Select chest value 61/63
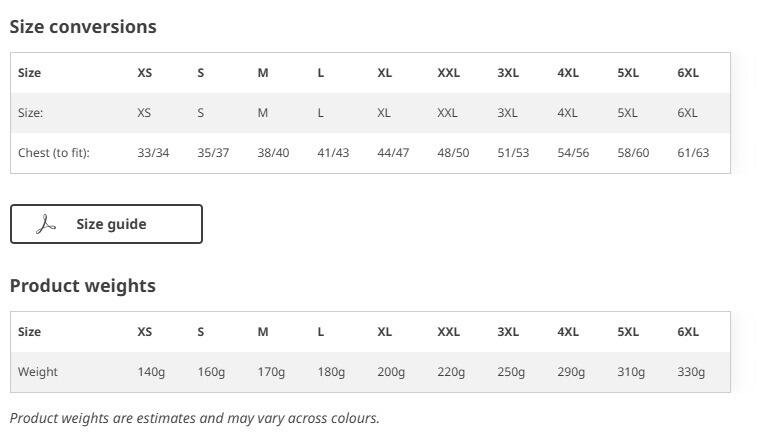This screenshot has width=773, height=439. click(693, 153)
